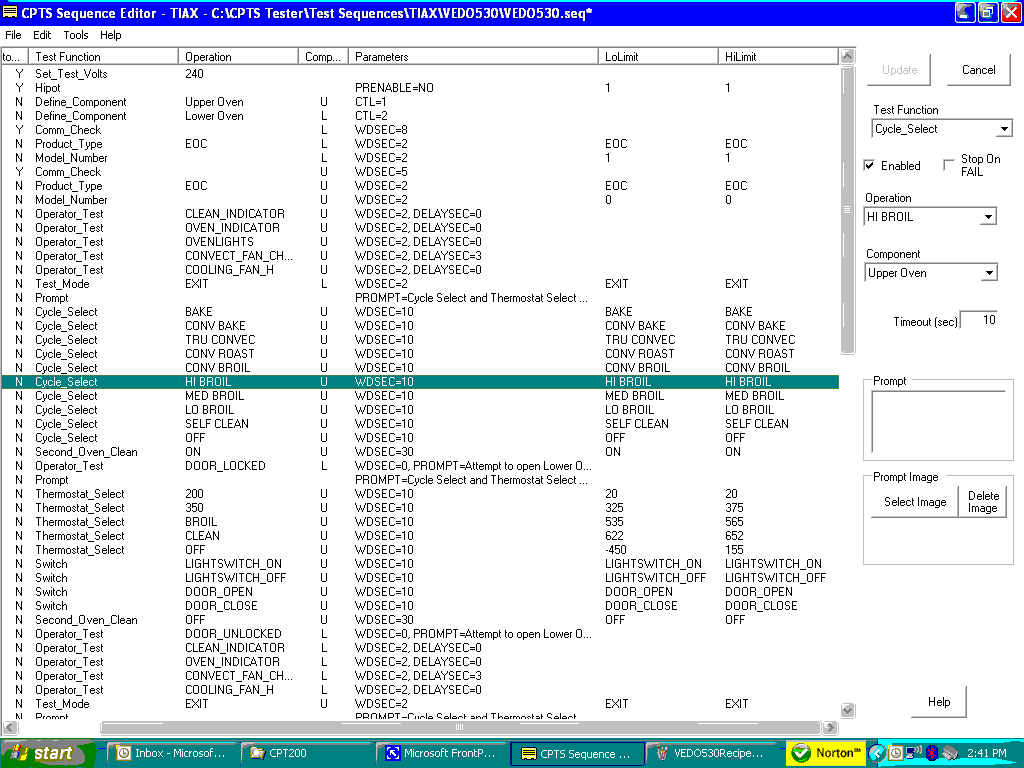This screenshot has width=1024, height=768.
Task: Click the vertical scrollbar thumb
Action: coord(847,209)
